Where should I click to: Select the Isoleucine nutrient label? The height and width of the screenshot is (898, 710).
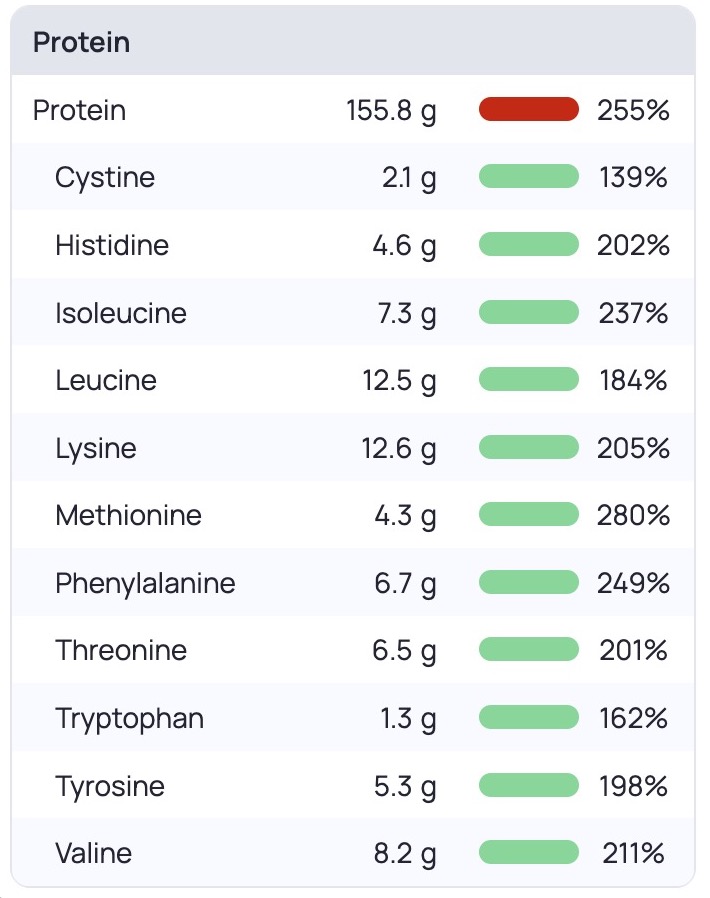pyautogui.click(x=121, y=313)
